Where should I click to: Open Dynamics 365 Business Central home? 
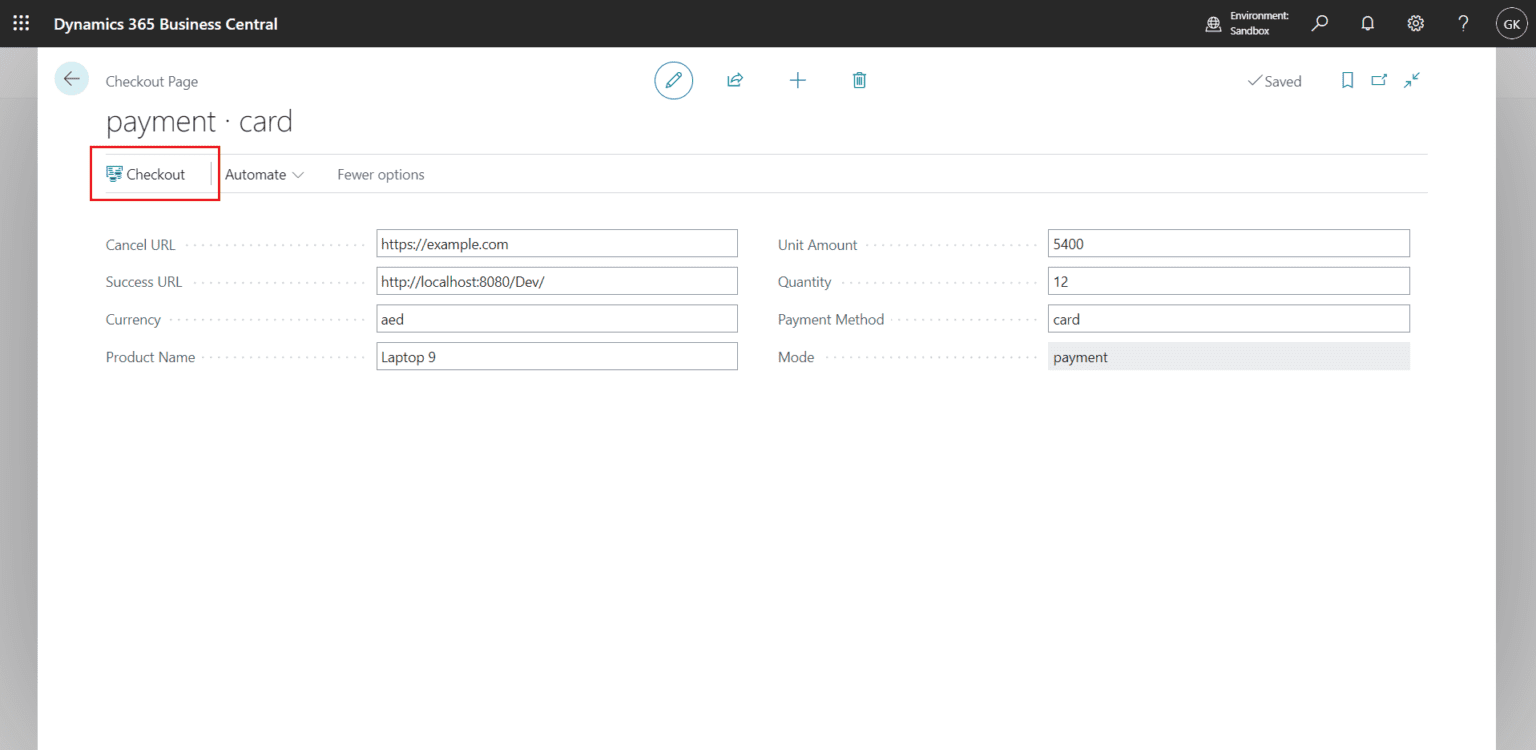point(166,22)
